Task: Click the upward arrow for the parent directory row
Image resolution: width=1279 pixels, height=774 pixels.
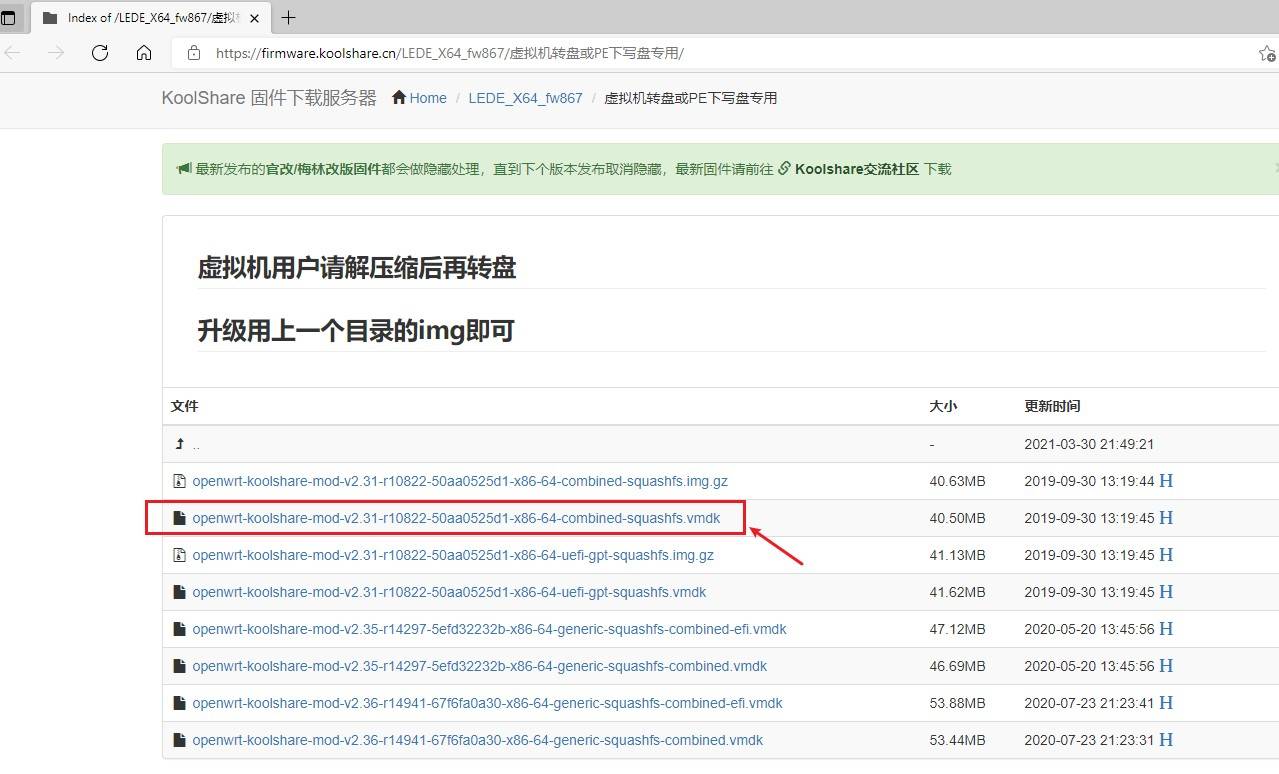Action: click(180, 443)
